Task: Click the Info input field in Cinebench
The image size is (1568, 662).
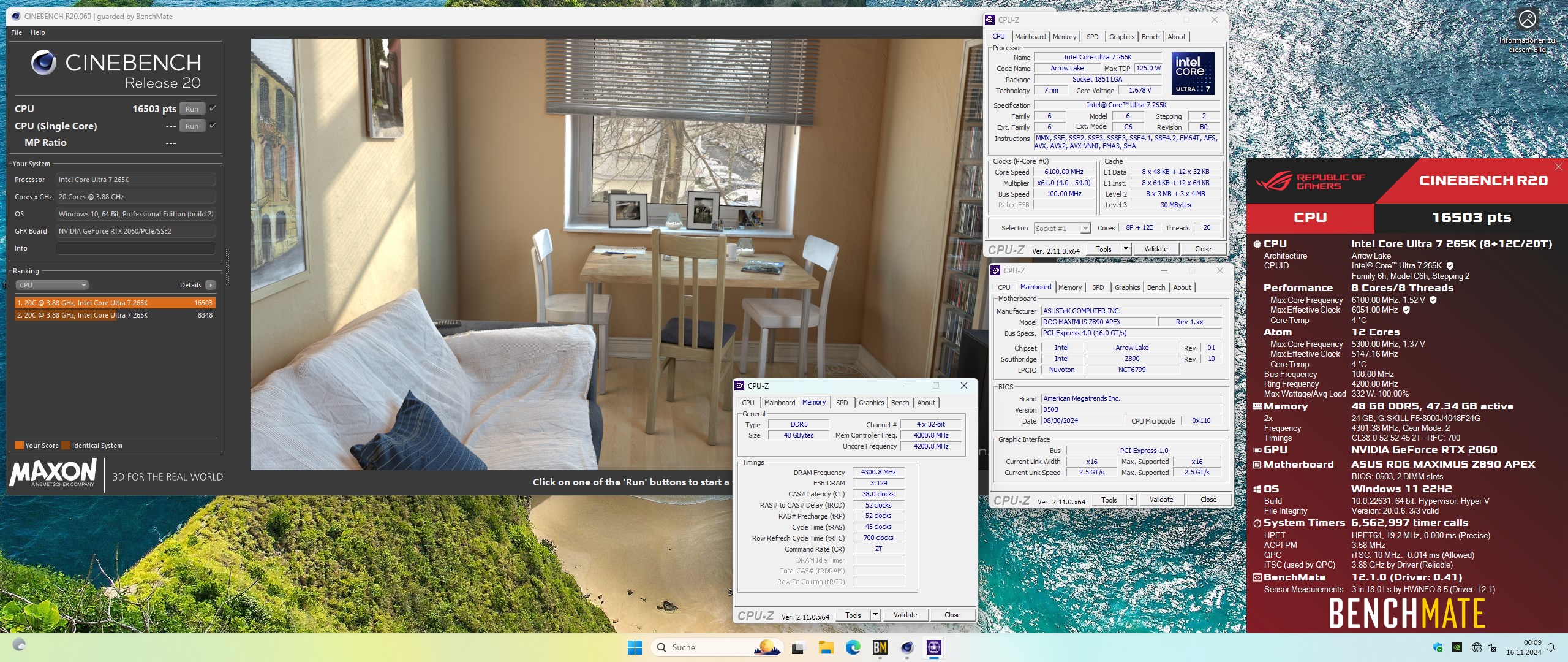Action: [135, 248]
